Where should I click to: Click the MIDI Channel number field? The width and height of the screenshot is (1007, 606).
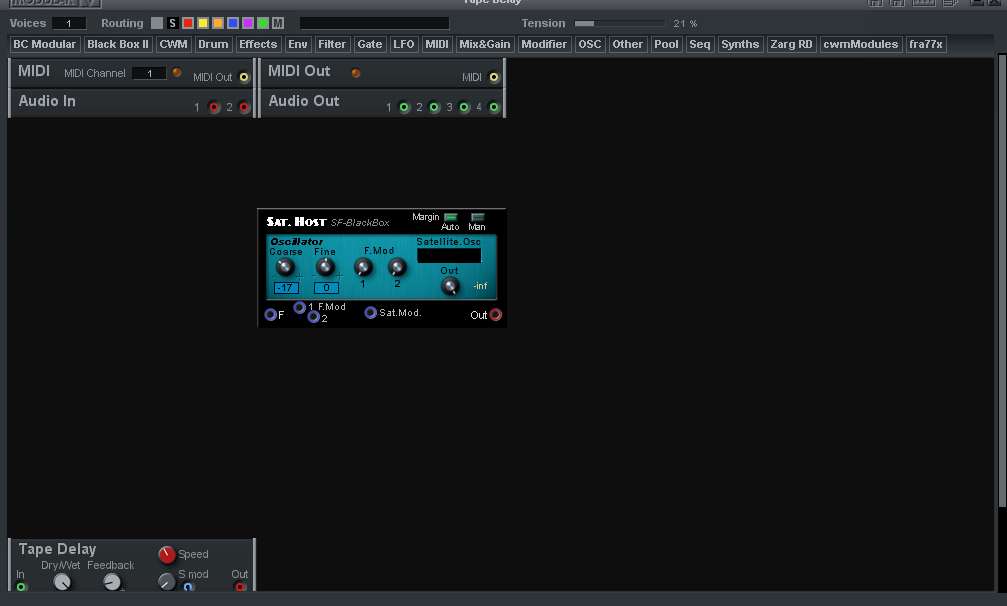tap(148, 73)
